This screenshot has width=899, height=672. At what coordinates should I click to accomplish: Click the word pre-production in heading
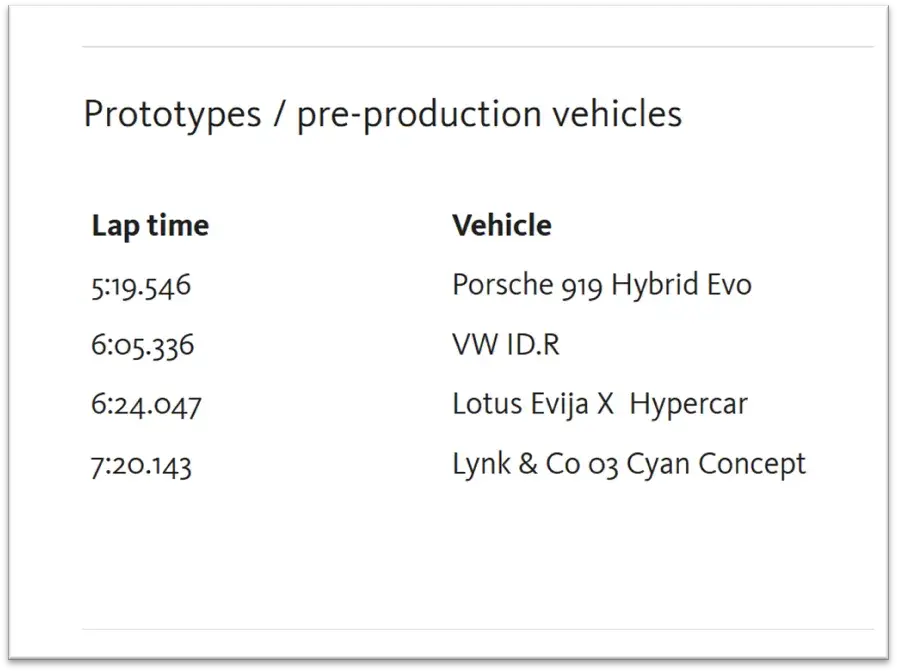coord(419,115)
